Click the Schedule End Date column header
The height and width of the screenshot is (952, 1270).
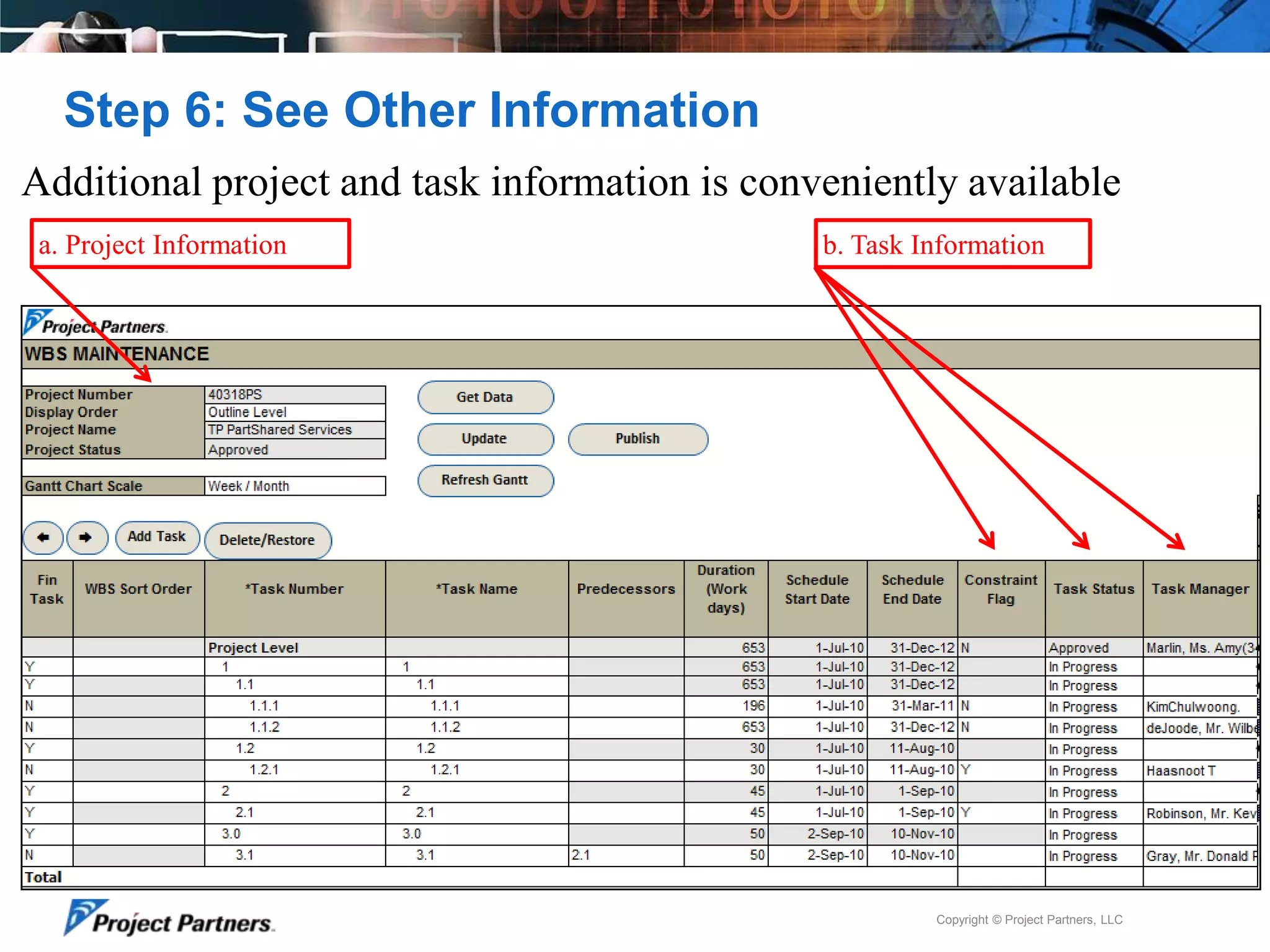913,599
